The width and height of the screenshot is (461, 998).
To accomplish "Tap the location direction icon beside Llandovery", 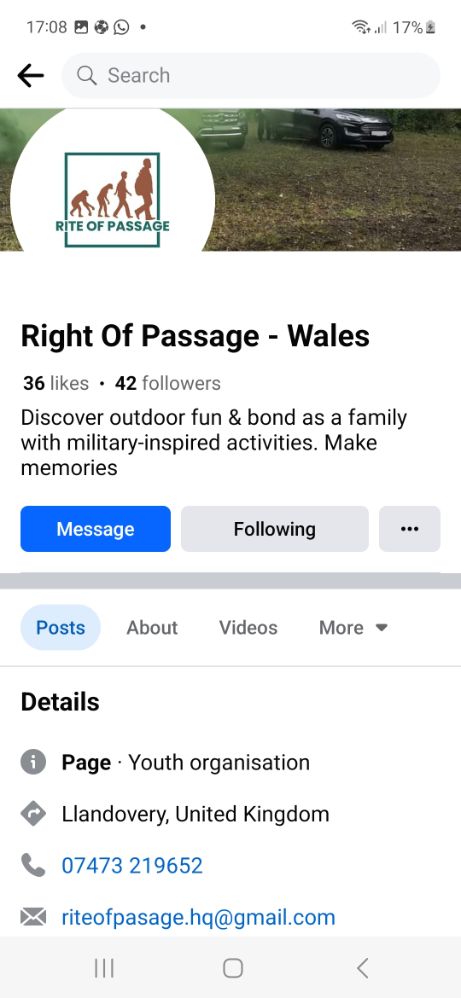I will click(x=33, y=813).
